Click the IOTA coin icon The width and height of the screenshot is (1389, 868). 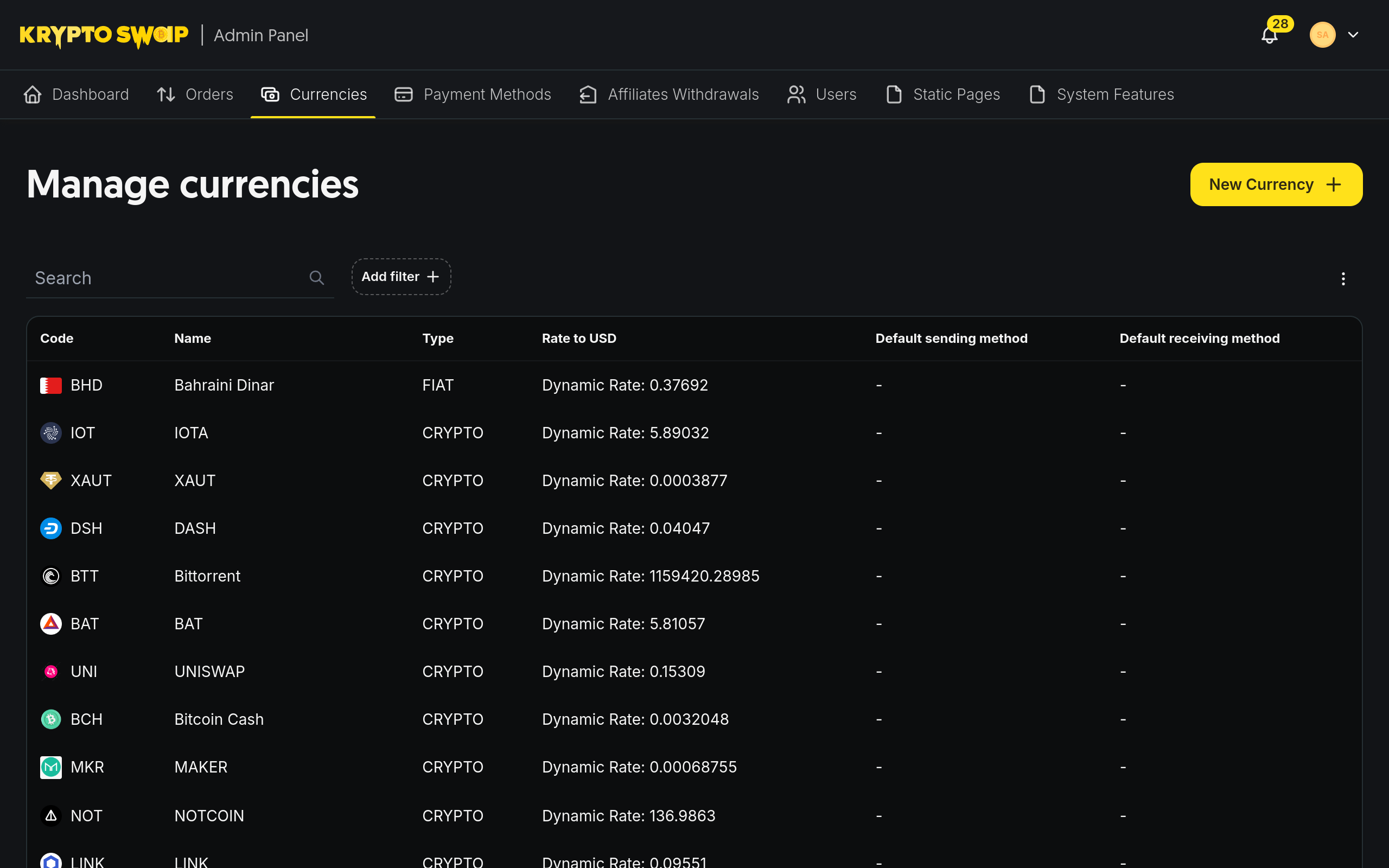coord(51,433)
